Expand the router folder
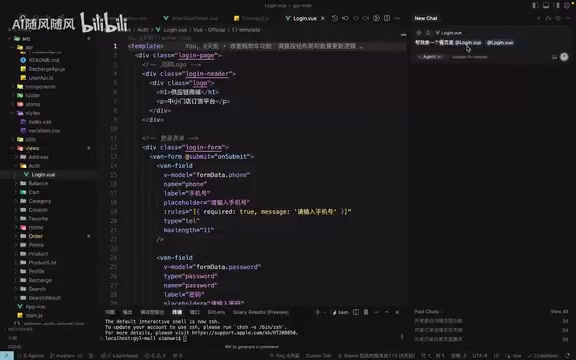Viewport: 576px width, 360px height. [x=32, y=96]
